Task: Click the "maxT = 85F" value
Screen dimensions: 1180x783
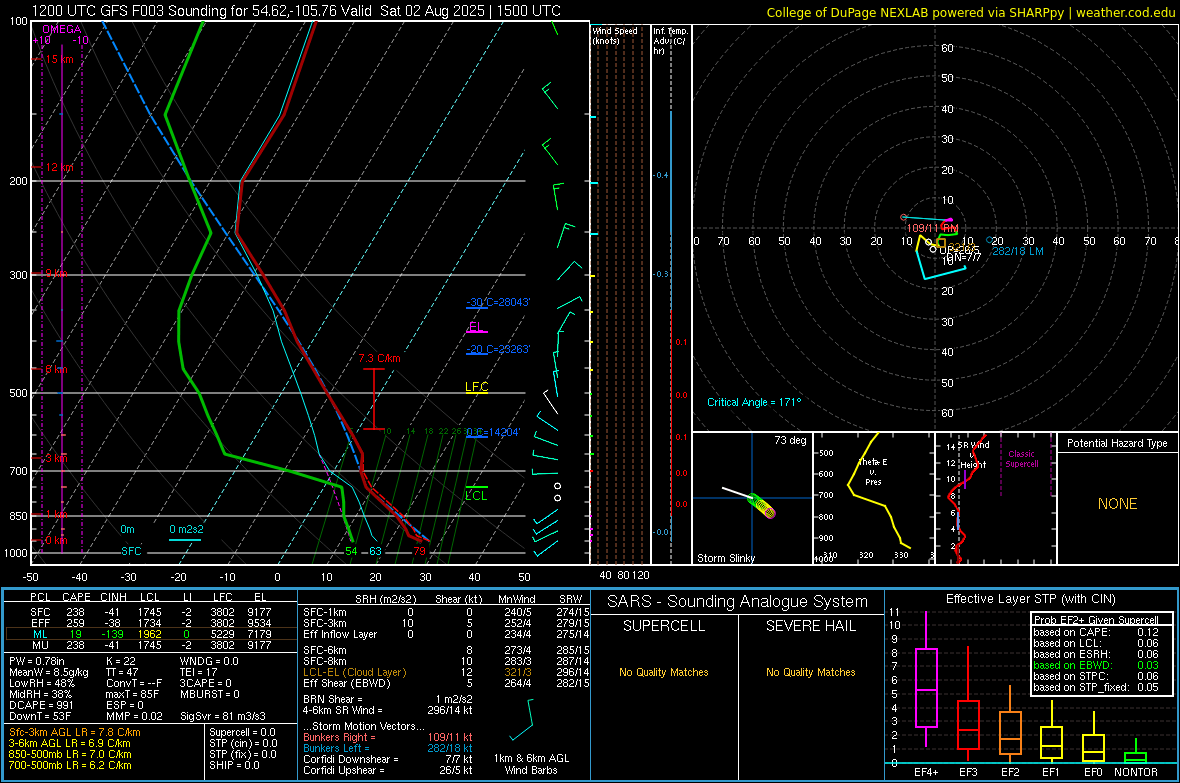Action: [132, 694]
